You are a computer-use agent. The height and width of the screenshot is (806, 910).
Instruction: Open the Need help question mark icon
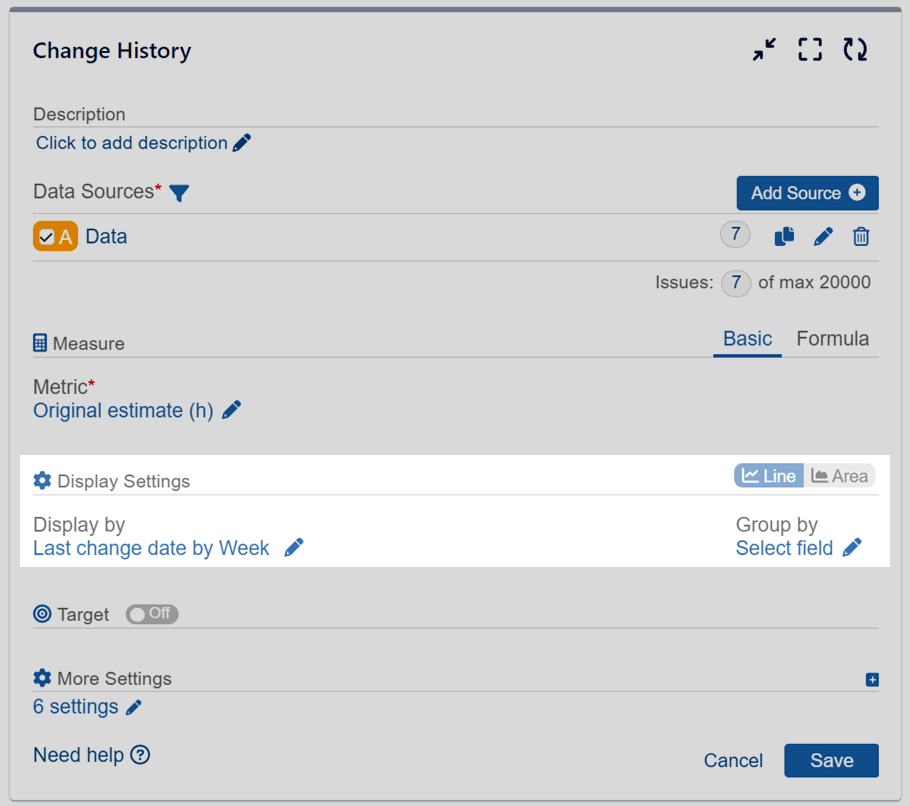click(140, 755)
